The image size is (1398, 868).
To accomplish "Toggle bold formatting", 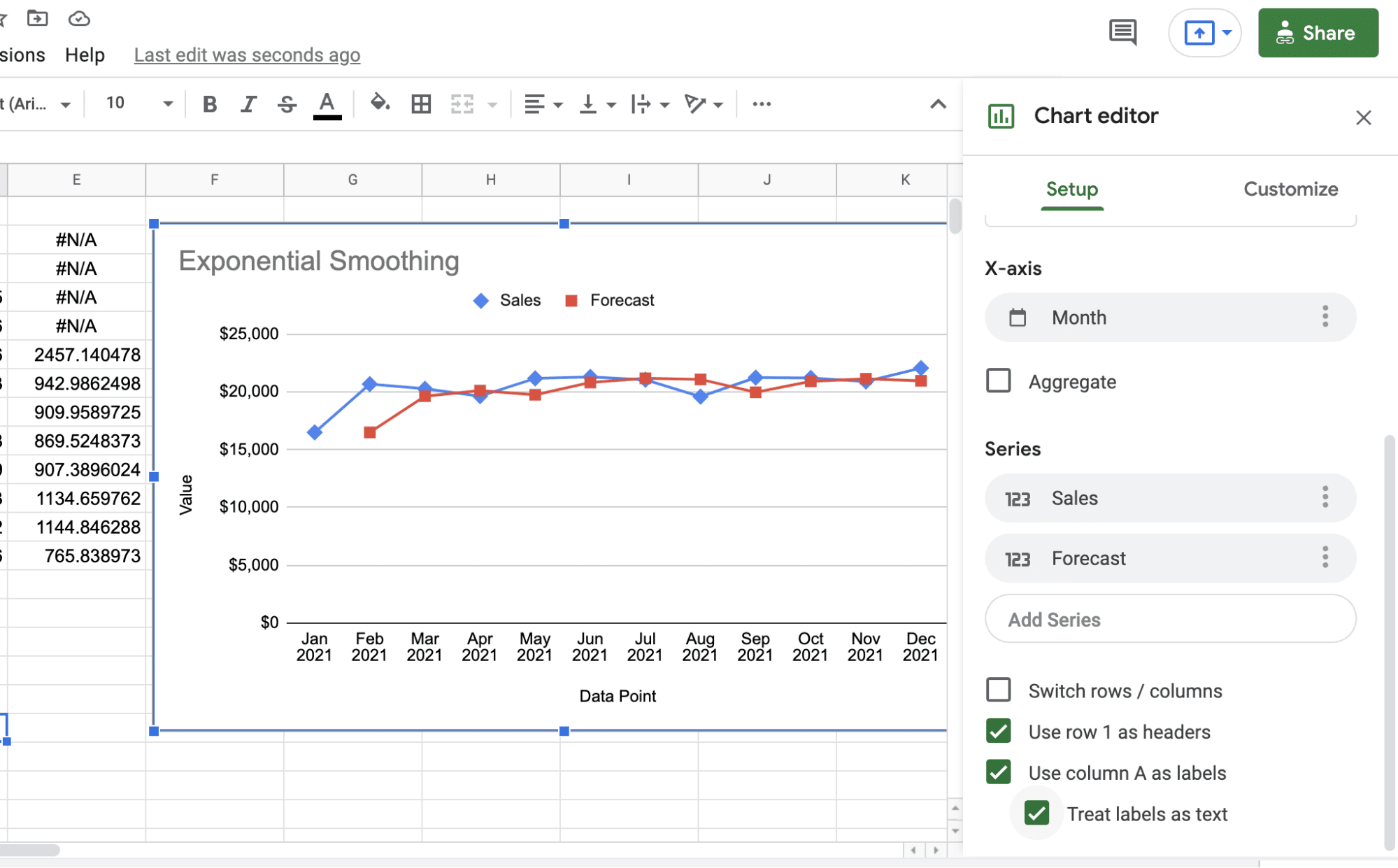I will click(209, 104).
